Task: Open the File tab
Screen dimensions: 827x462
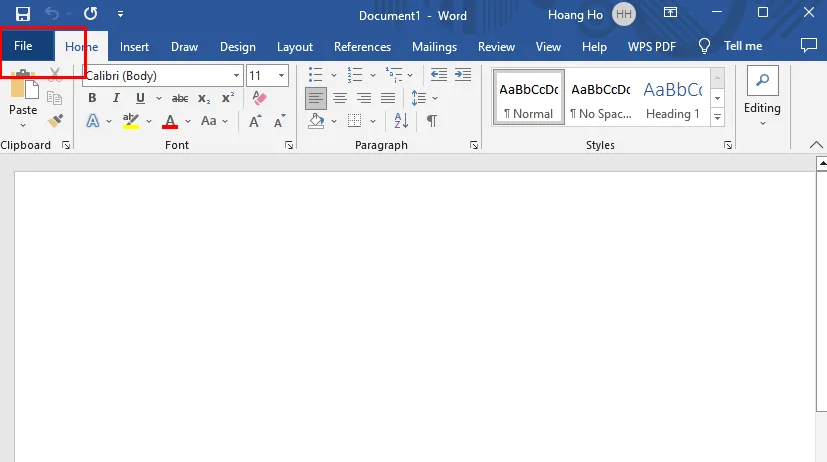Action: tap(23, 46)
